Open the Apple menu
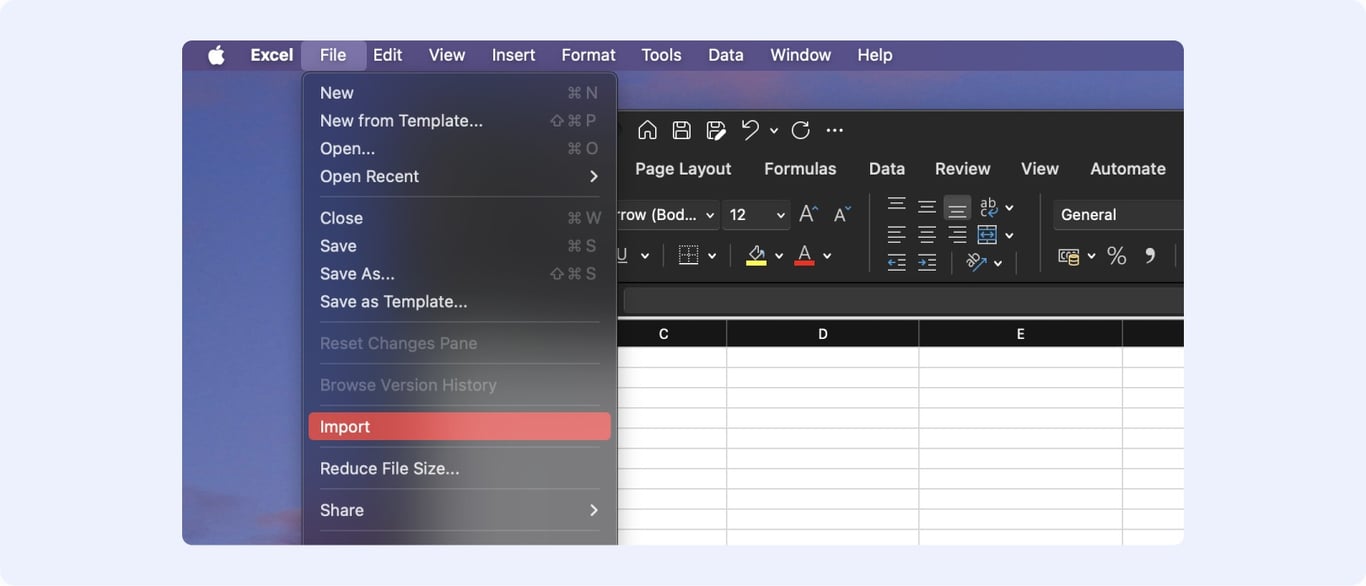The height and width of the screenshot is (586, 1366). [216, 55]
